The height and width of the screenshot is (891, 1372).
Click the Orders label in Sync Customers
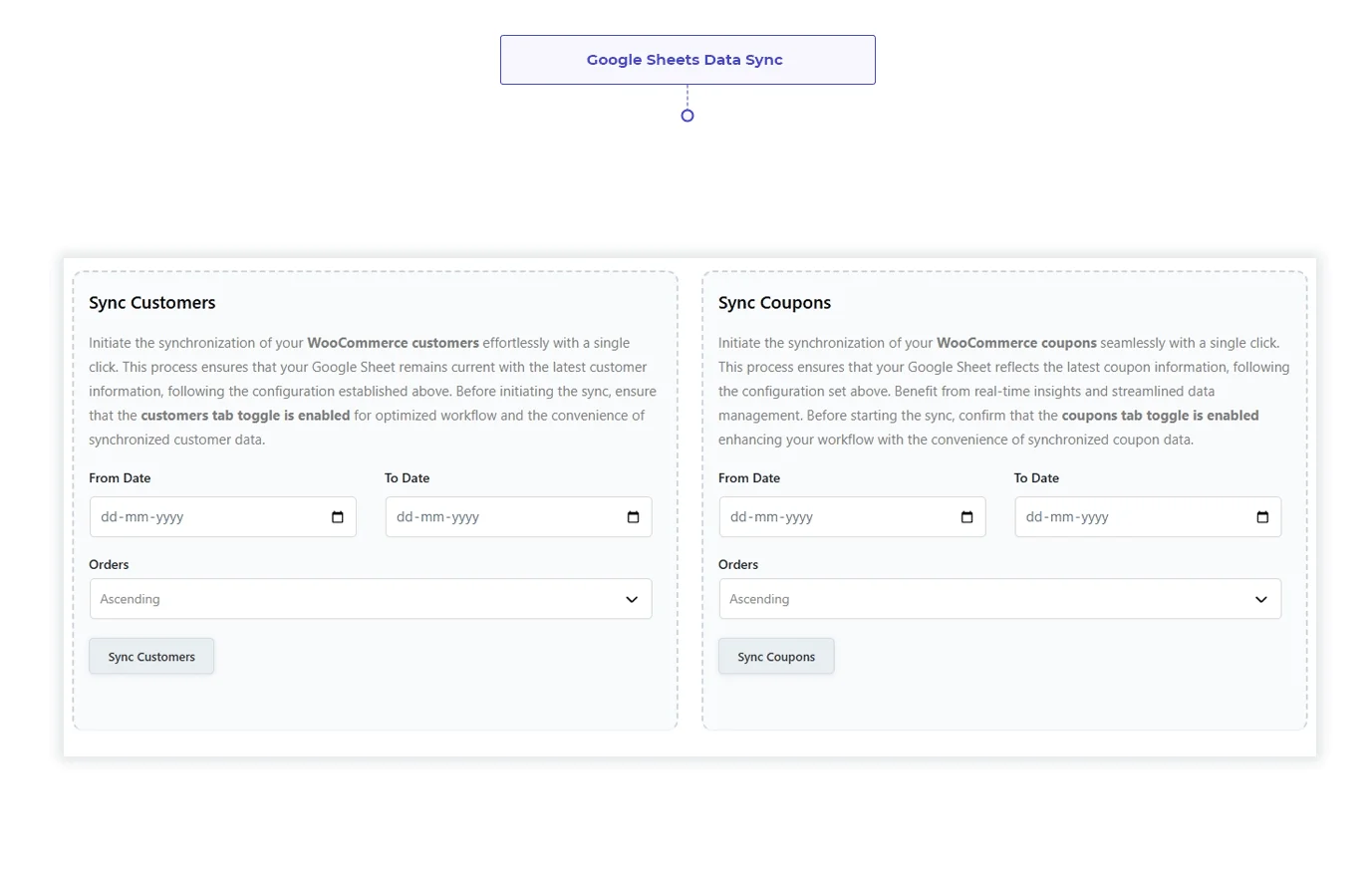point(109,565)
